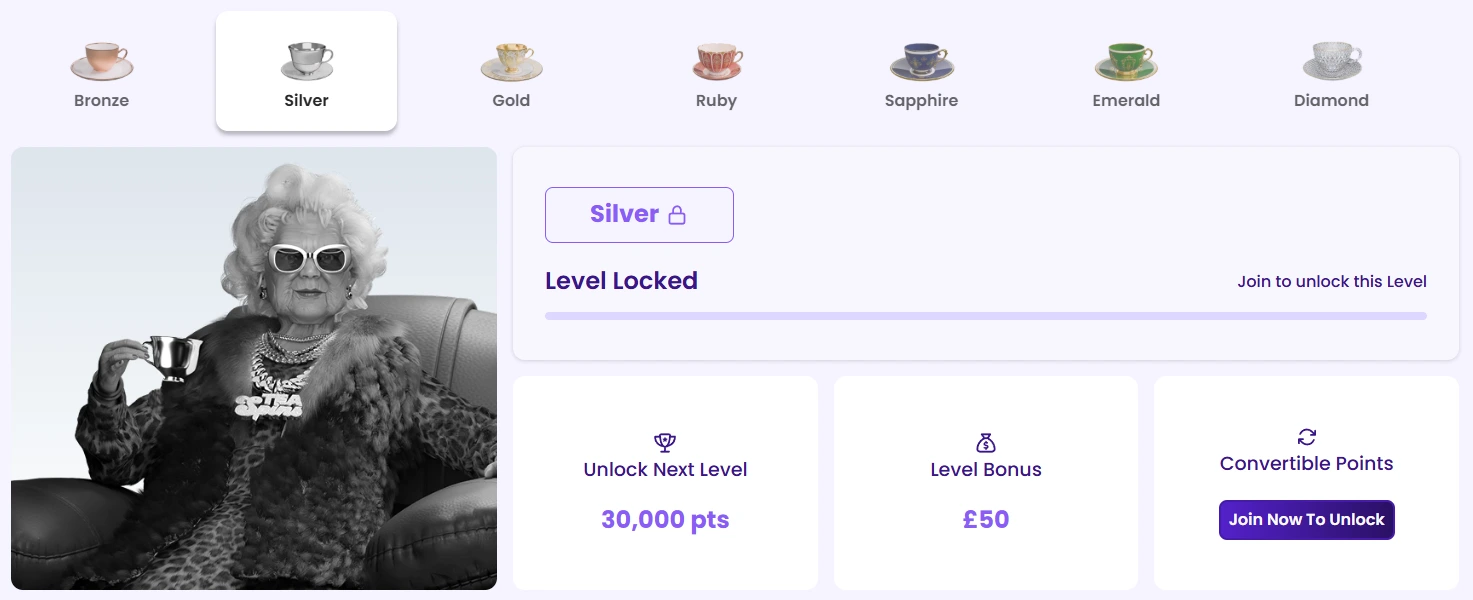The height and width of the screenshot is (600, 1473).
Task: Click the 30,000 pts value
Action: click(665, 520)
